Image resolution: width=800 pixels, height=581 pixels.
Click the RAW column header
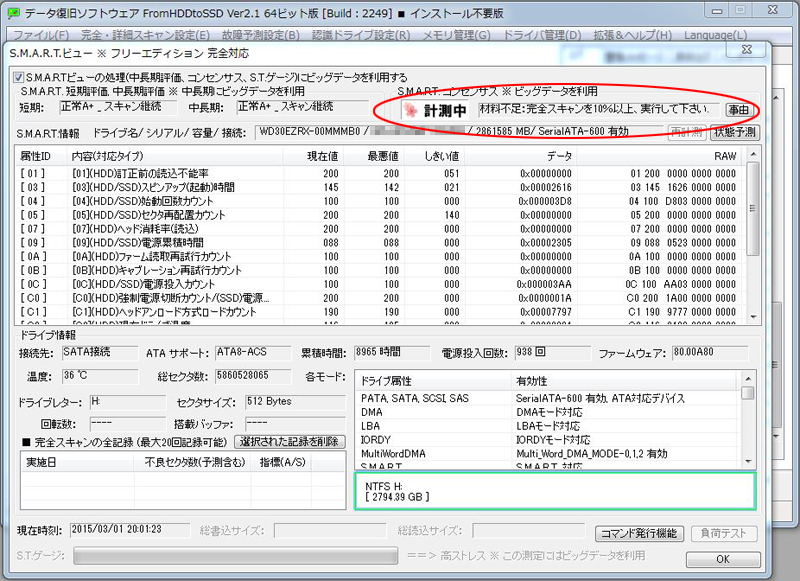click(724, 157)
